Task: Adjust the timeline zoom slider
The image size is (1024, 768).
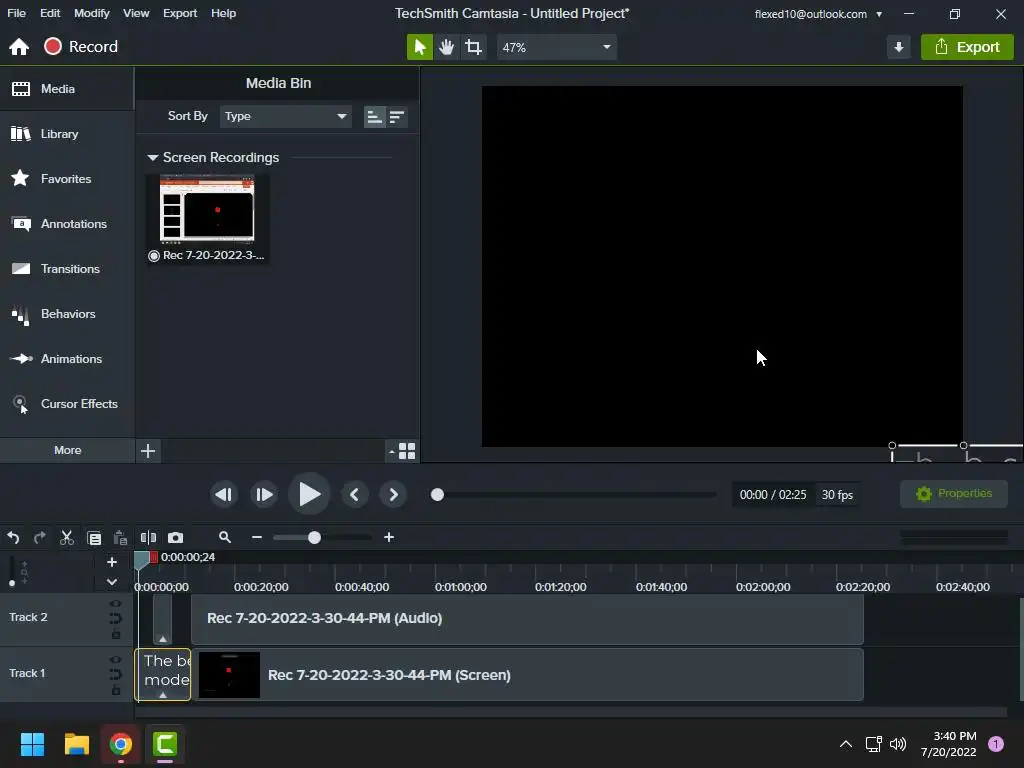Action: click(x=314, y=537)
